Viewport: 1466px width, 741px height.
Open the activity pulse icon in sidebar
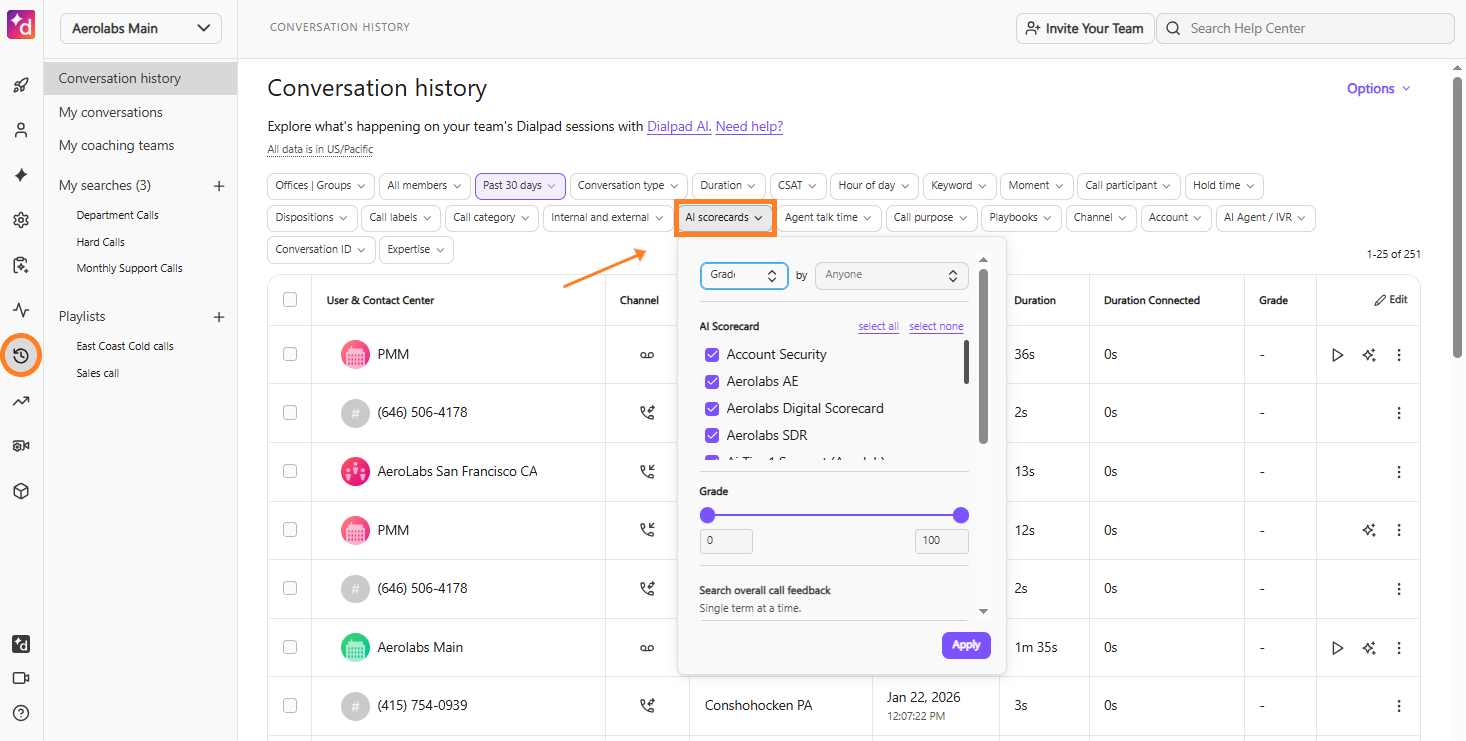pos(21,310)
